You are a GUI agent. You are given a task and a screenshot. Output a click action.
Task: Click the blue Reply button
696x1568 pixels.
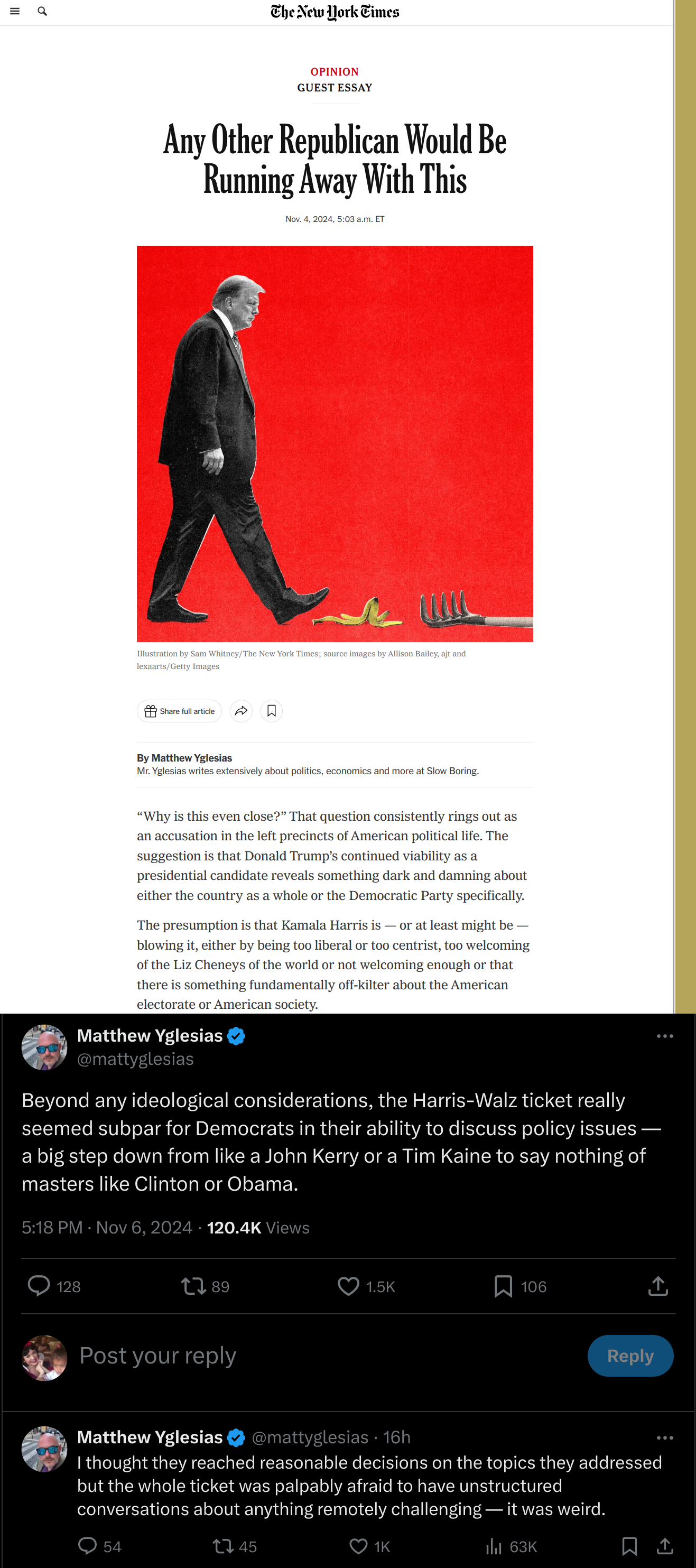pyautogui.click(x=630, y=1356)
